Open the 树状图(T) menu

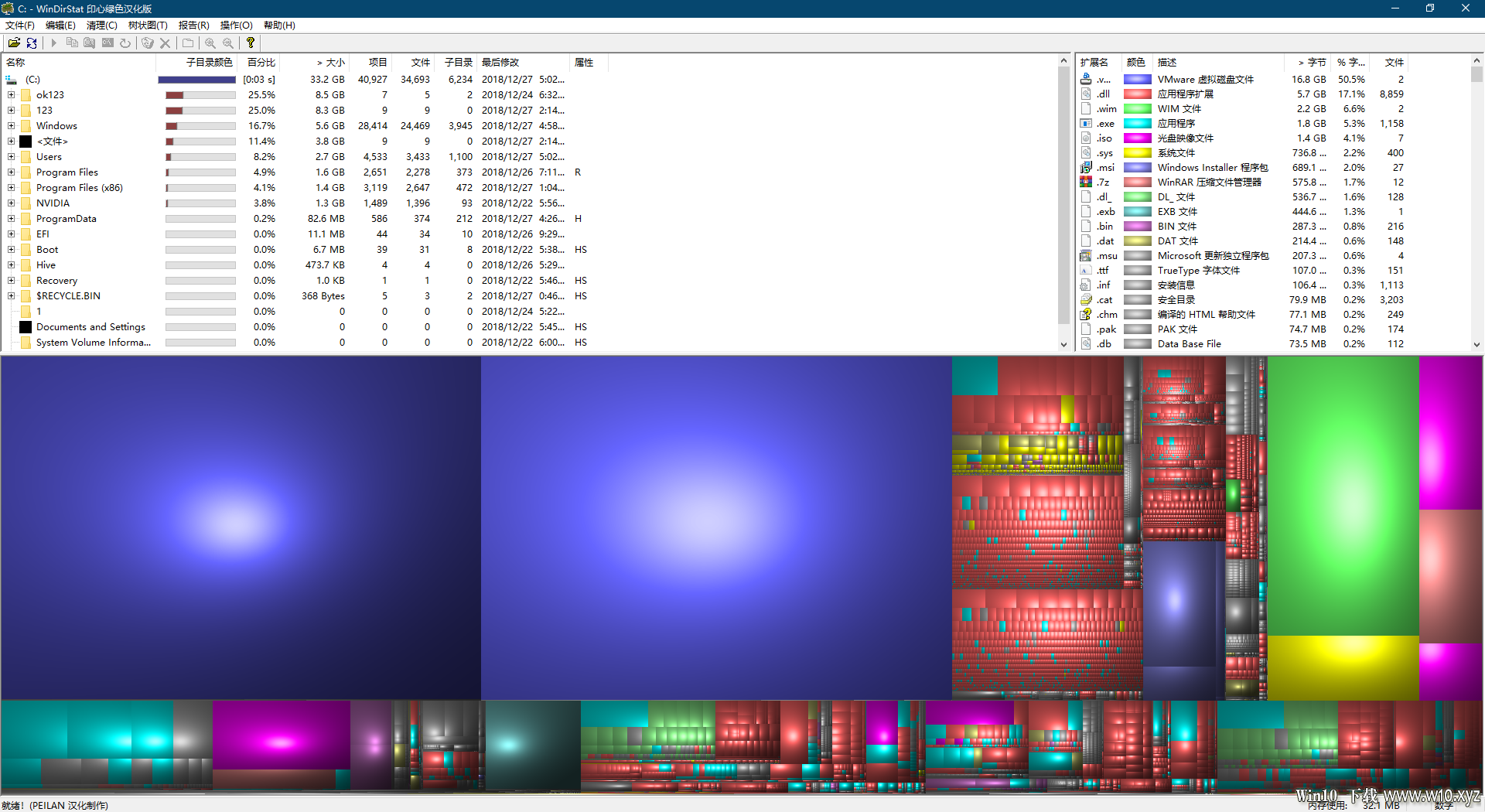[148, 26]
